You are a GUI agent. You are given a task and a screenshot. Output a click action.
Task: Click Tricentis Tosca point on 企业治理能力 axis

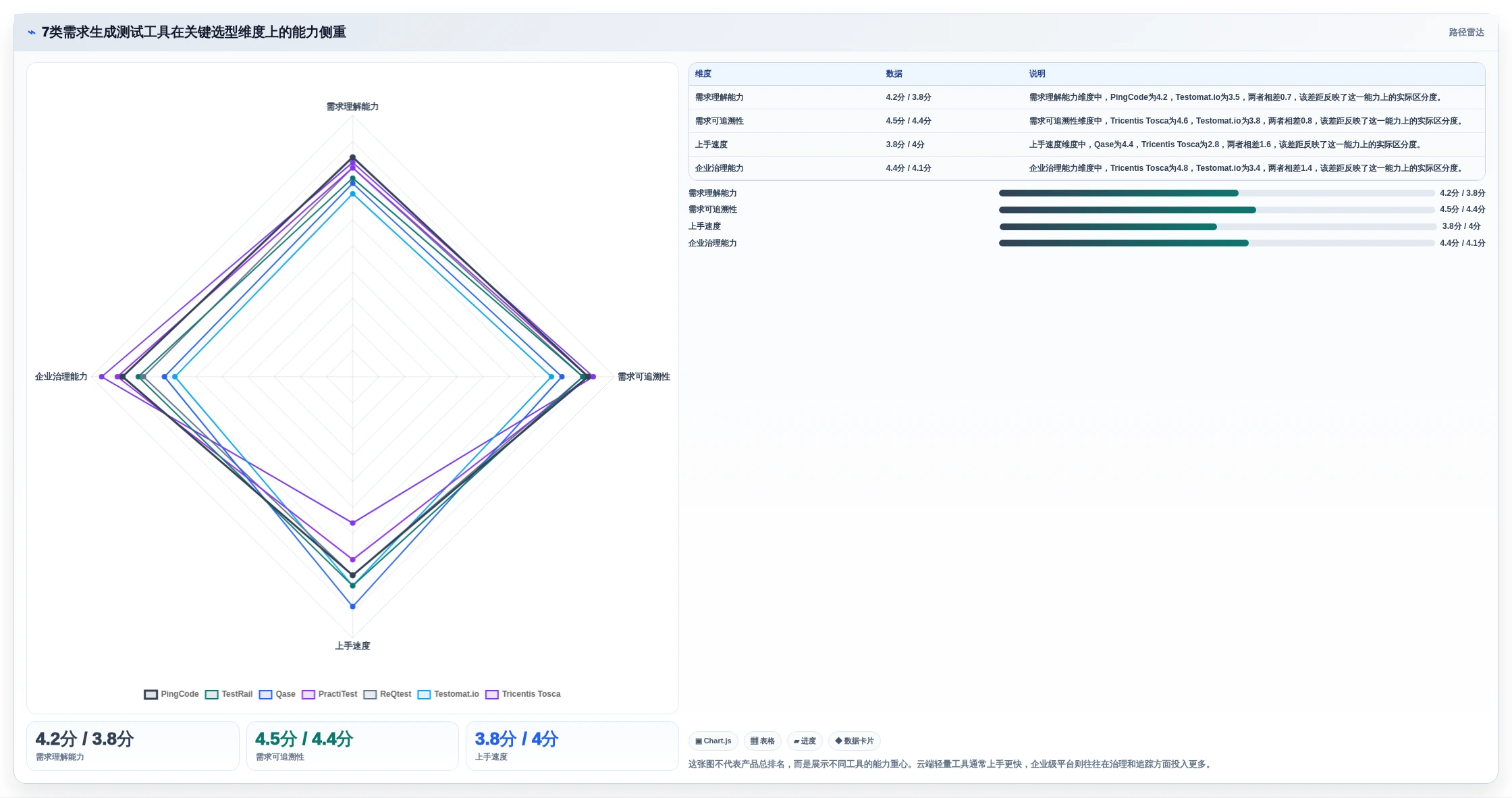coord(102,377)
